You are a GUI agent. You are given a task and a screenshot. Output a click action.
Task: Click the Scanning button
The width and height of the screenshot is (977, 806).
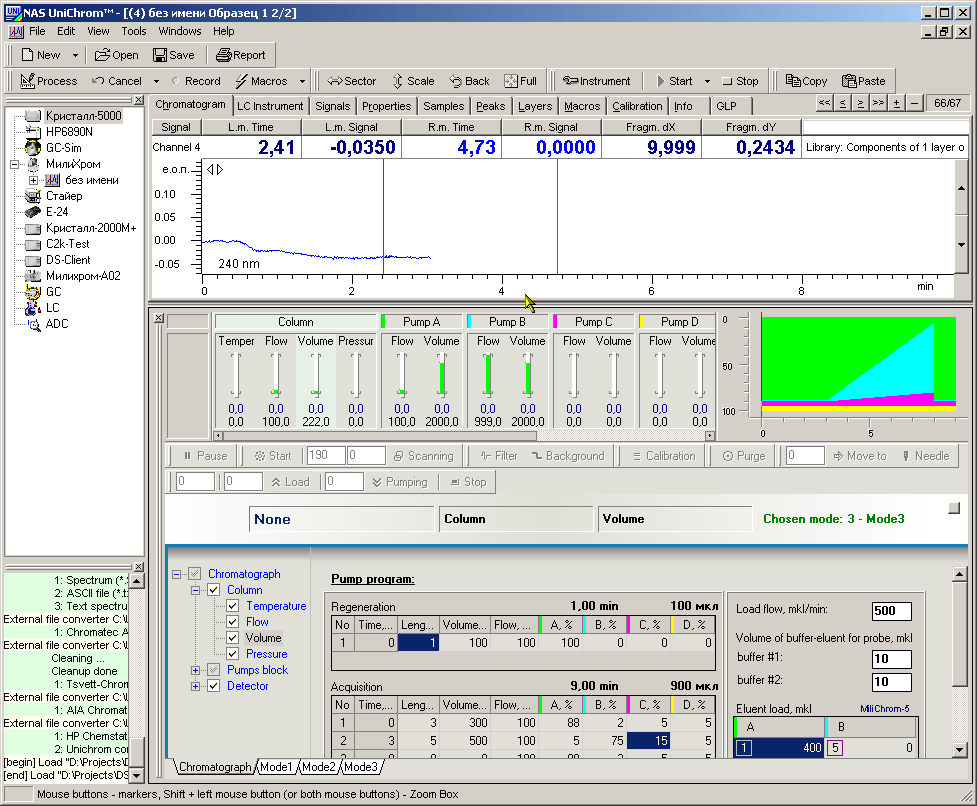pyautogui.click(x=424, y=456)
